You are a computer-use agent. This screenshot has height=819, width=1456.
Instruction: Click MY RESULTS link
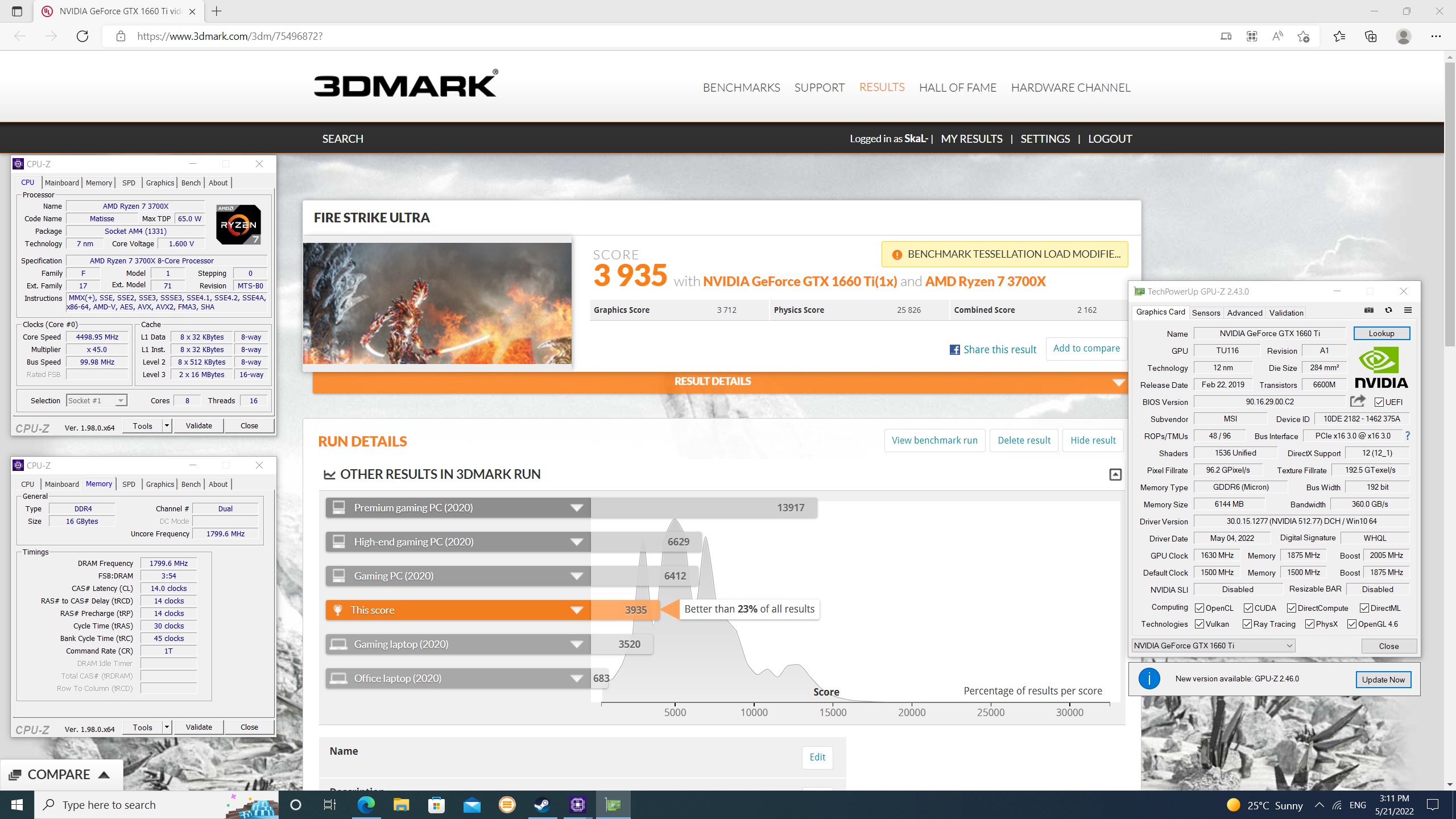coord(971,139)
